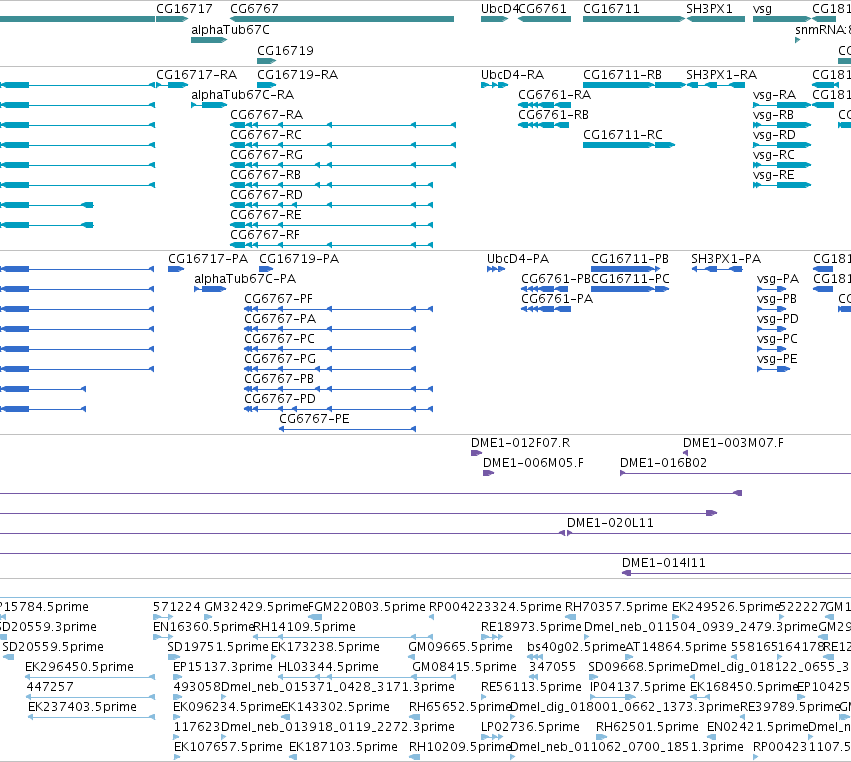
Task: Select the CG16717 gene label
Action: (184, 9)
